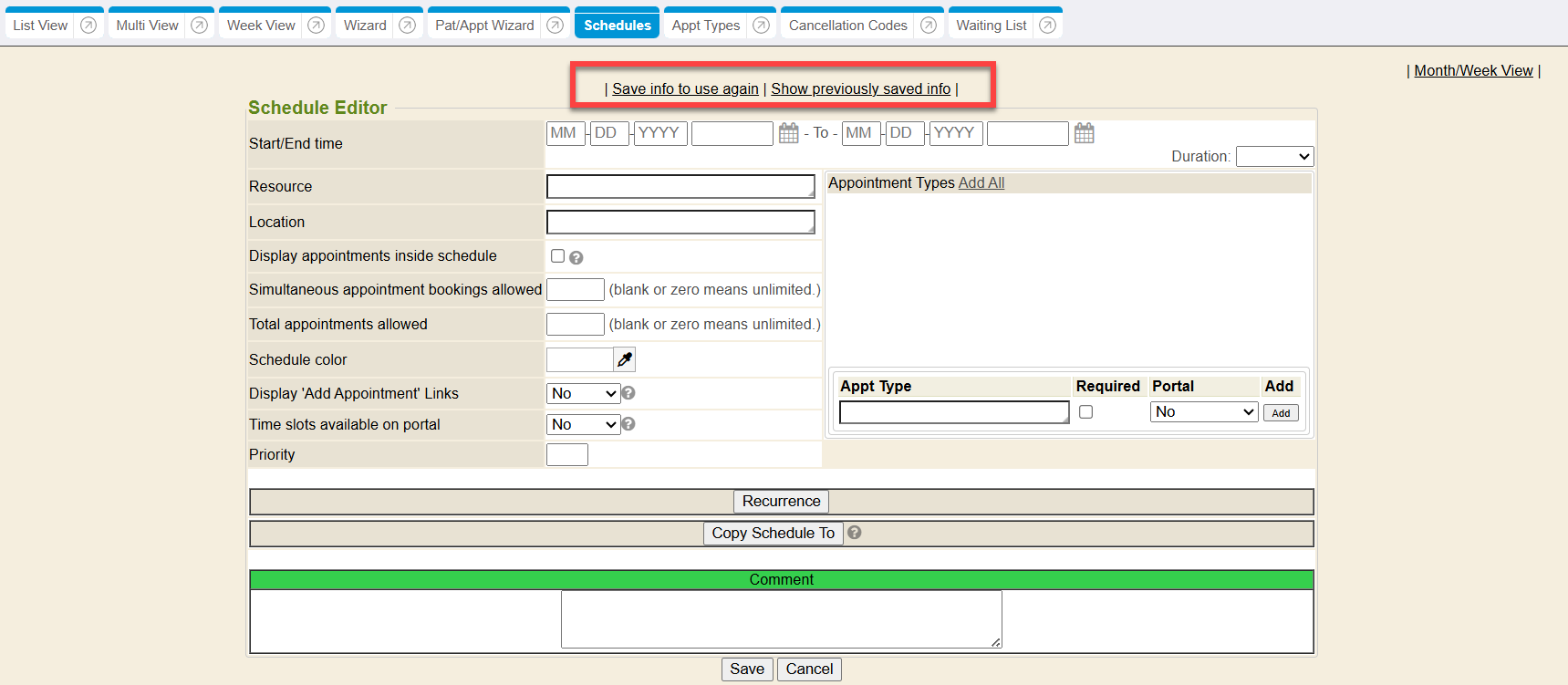
Task: Open List View in new window icon
Action: 88,26
